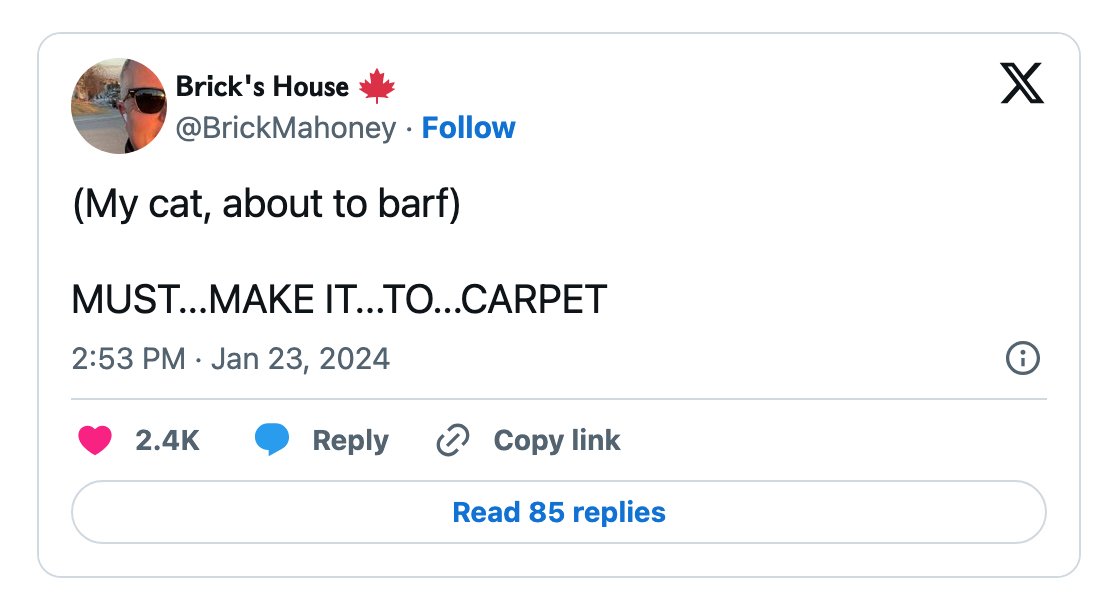Click the red maple leaf emoji
This screenshot has height=610, width=1111.
click(x=377, y=86)
